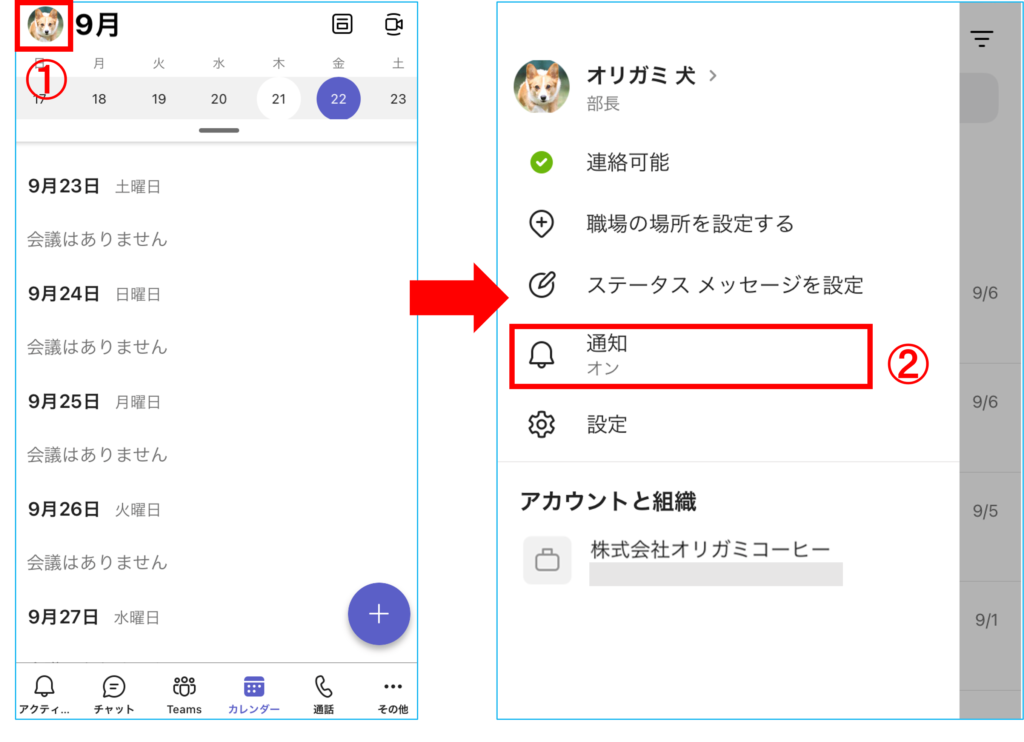Switch to the アクティビティ tab

point(44,694)
